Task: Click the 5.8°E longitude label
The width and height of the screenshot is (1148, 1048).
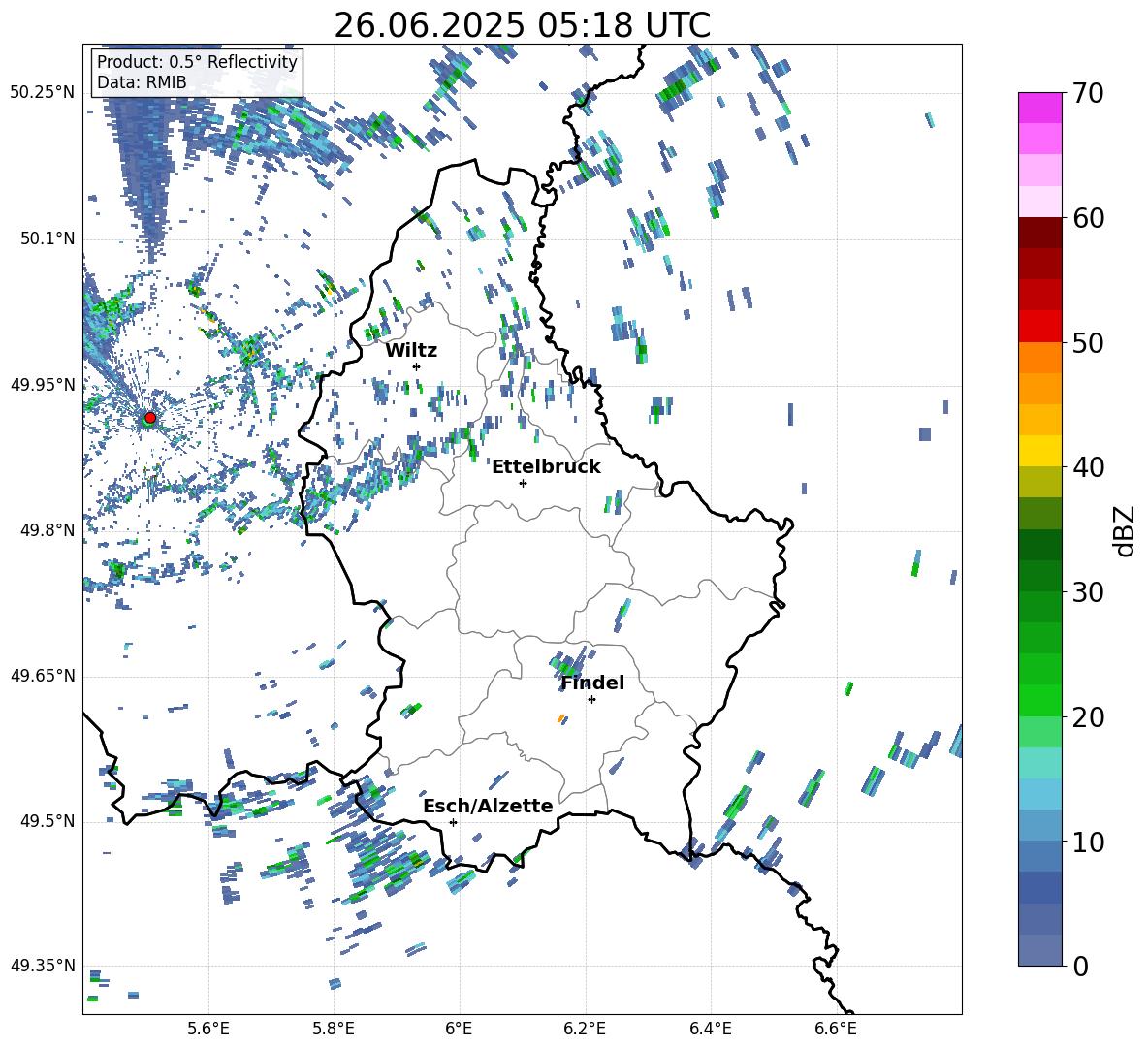Action: (334, 1029)
